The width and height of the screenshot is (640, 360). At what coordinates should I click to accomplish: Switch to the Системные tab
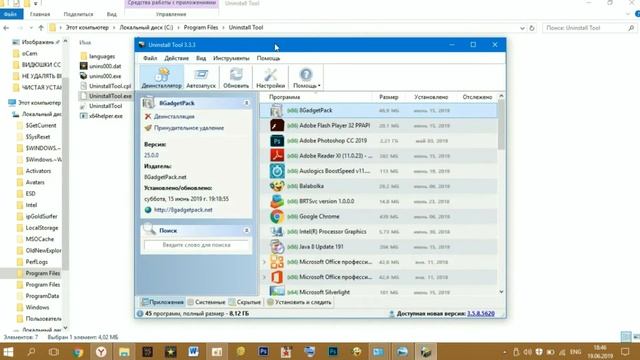(x=207, y=302)
